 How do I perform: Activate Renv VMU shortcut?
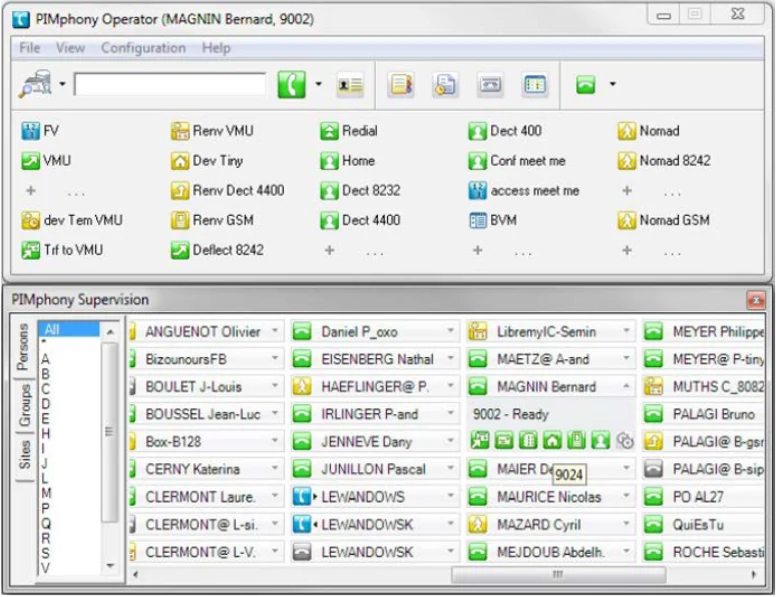pyautogui.click(x=212, y=131)
